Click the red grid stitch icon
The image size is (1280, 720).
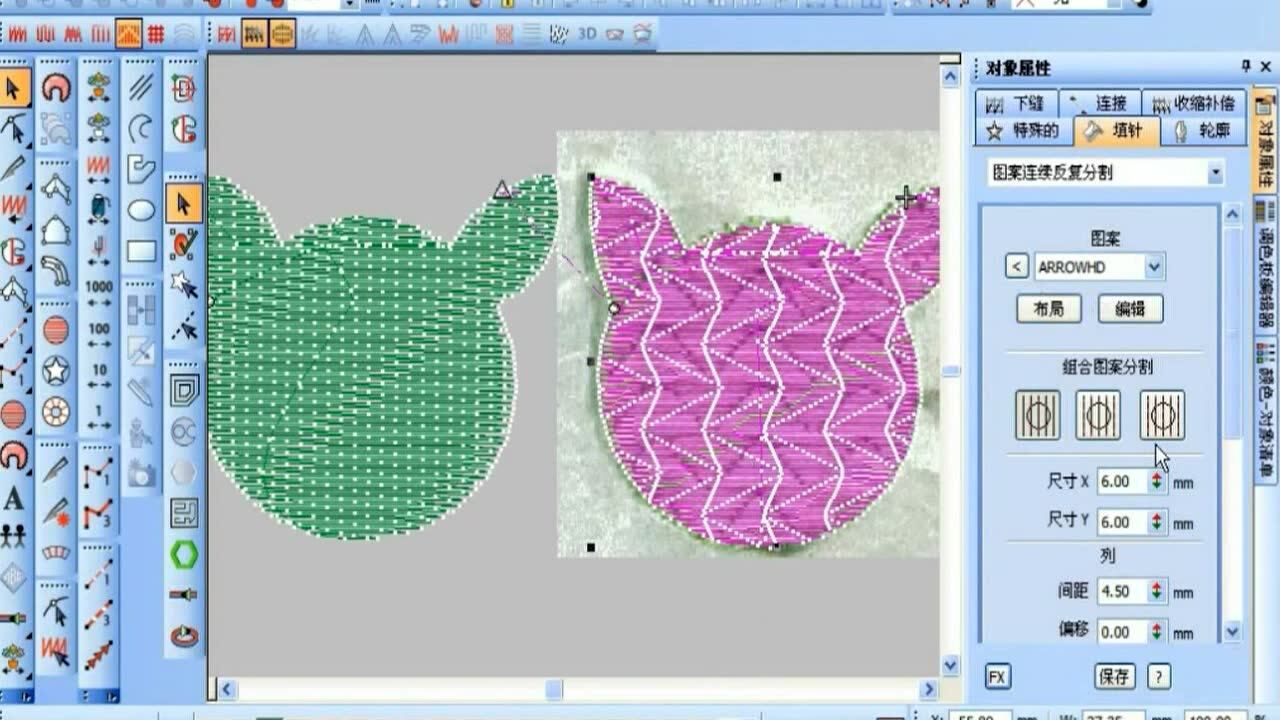(156, 35)
